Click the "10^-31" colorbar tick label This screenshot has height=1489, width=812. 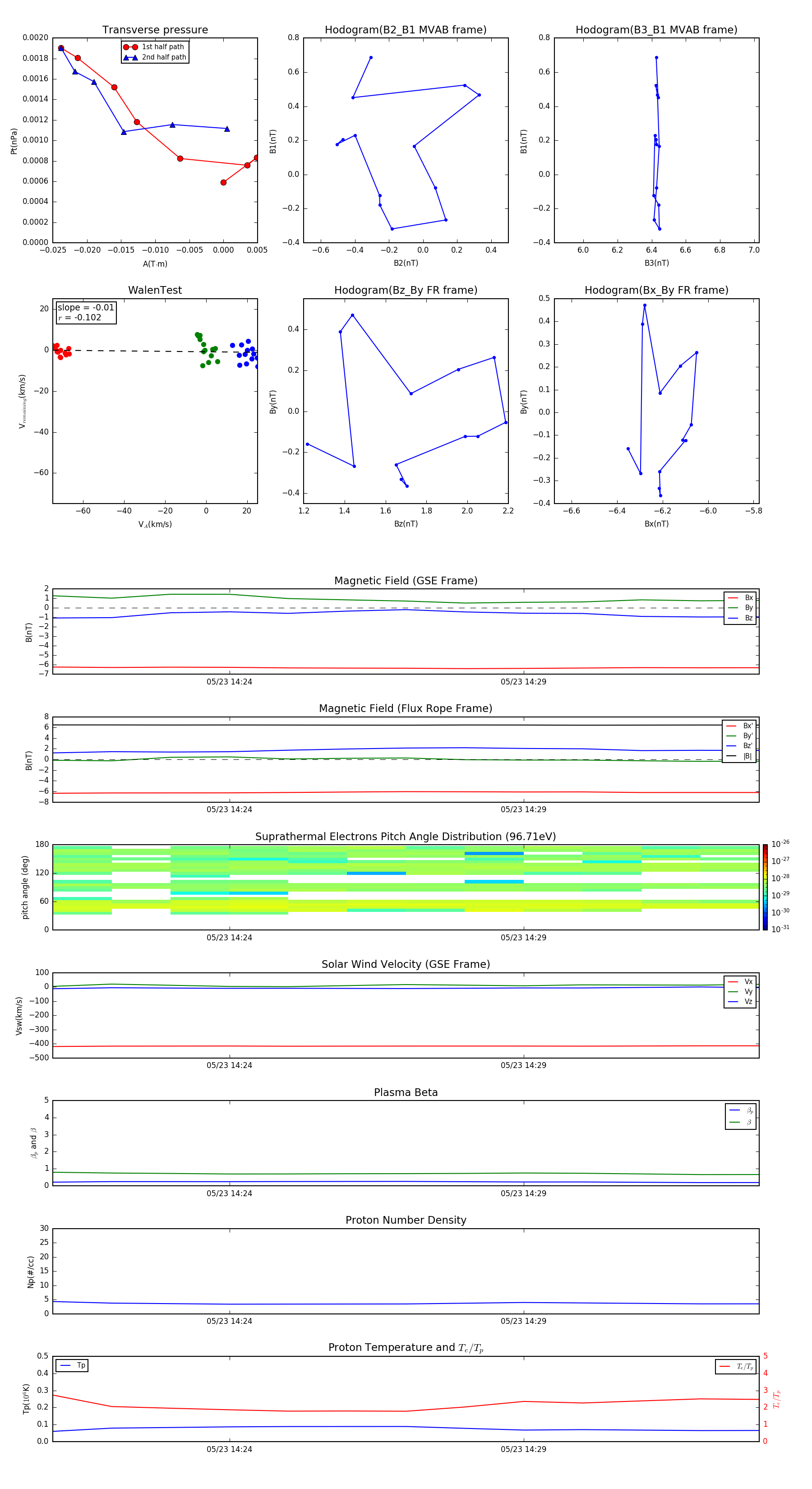point(780,929)
